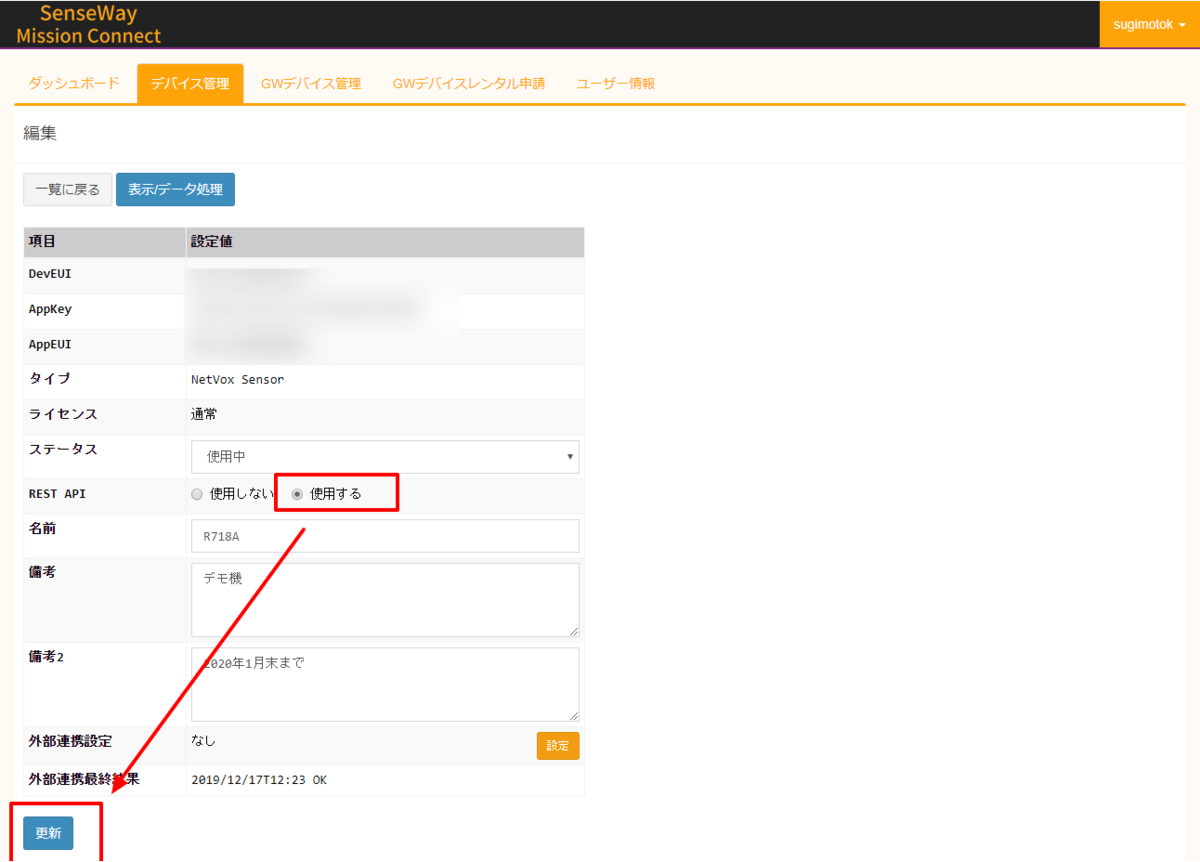The width and height of the screenshot is (1200, 862).
Task: Select the 使用する radio button
Action: [297, 494]
